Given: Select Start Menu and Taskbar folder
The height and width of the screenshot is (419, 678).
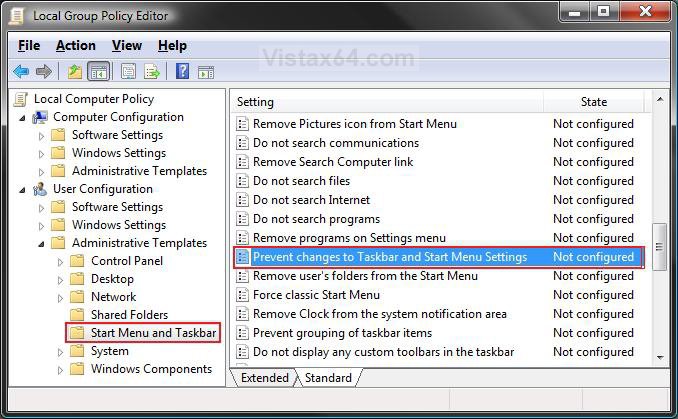Looking at the screenshot, I should point(153,333).
